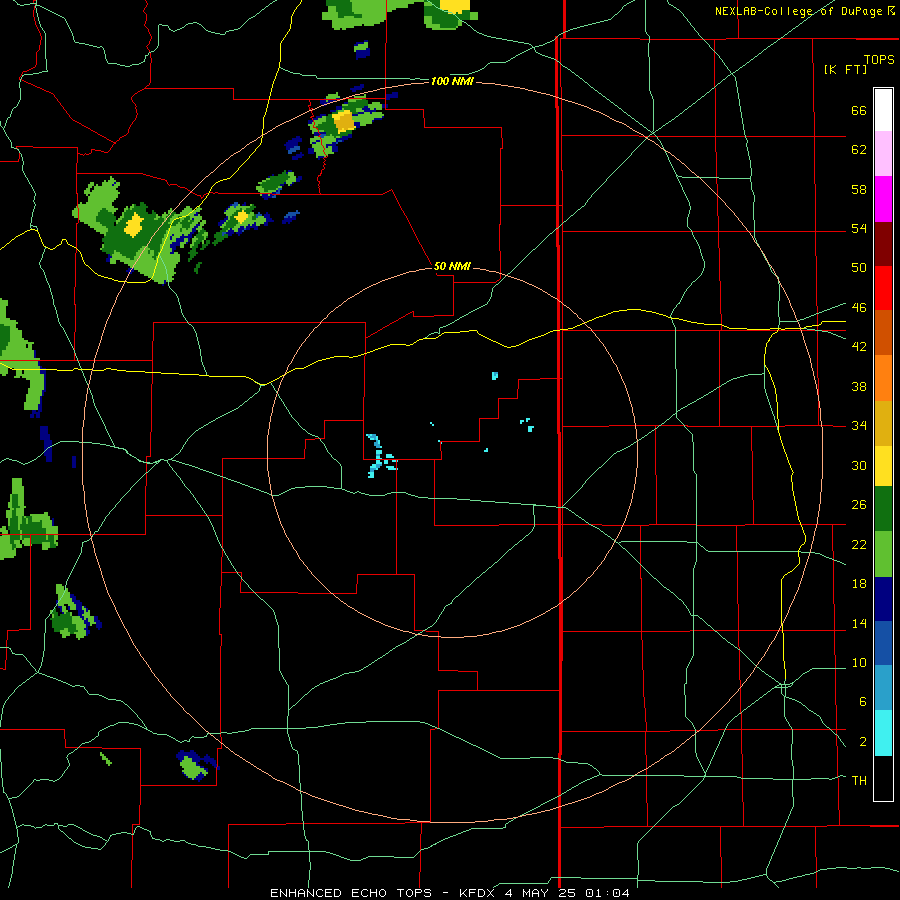Click the legend value 18
The height and width of the screenshot is (900, 900).
(858, 584)
